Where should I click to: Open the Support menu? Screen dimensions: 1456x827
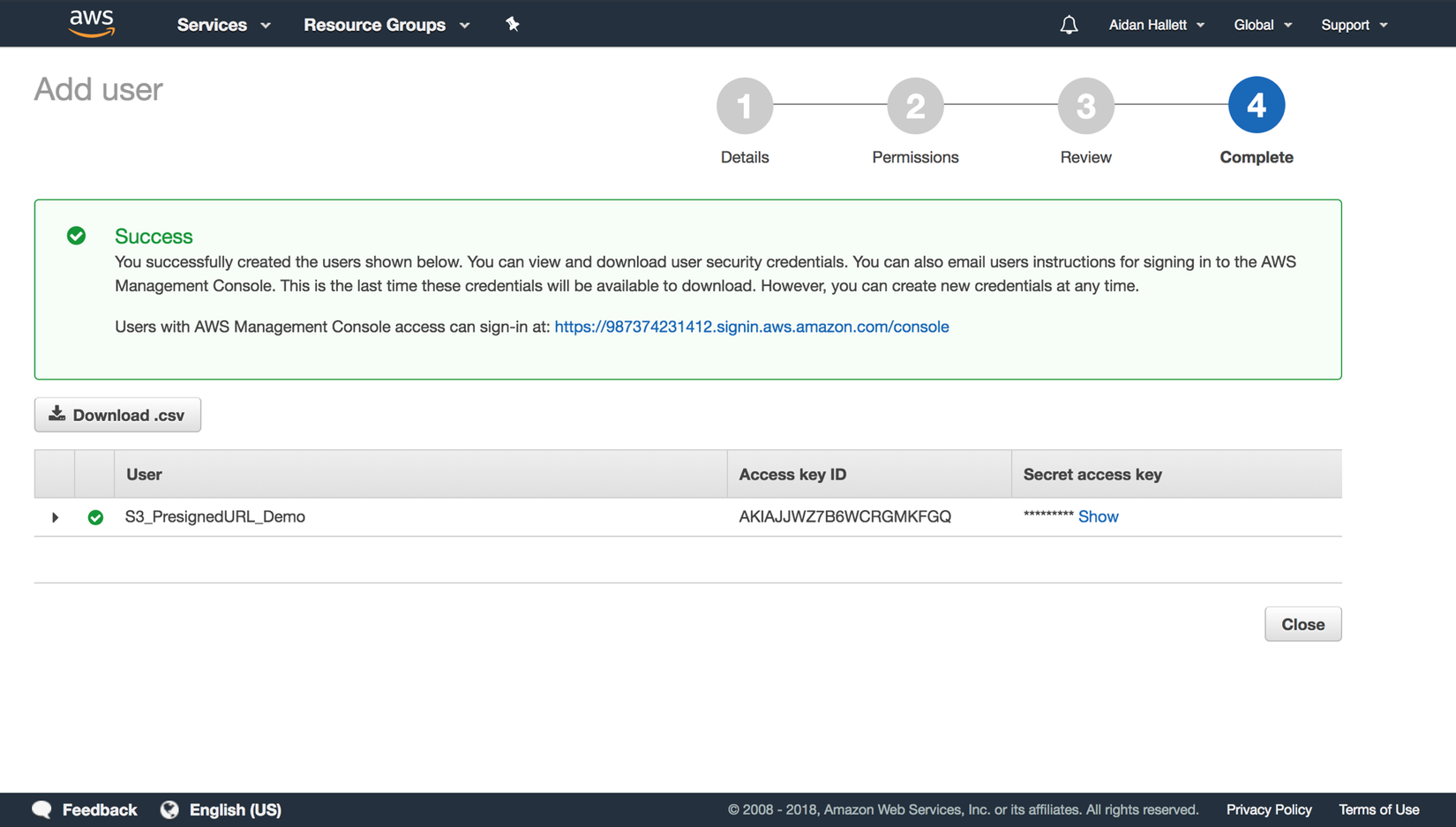[1354, 25]
